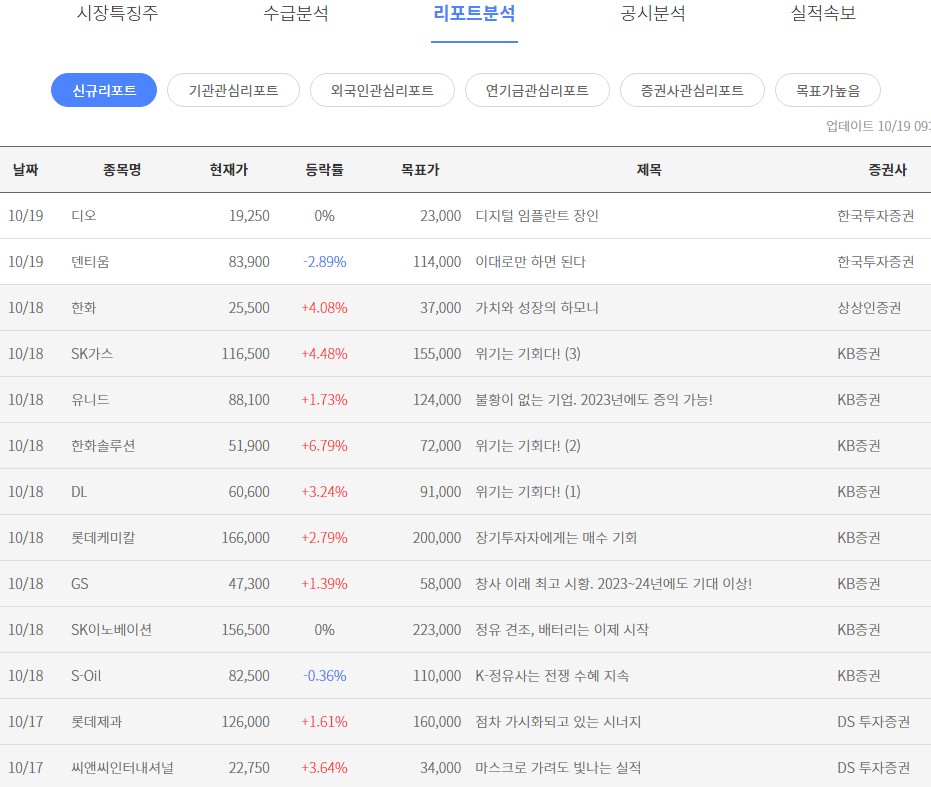Choose the 목표가높음 filter
Screen dimensions: 931x787
tap(828, 90)
